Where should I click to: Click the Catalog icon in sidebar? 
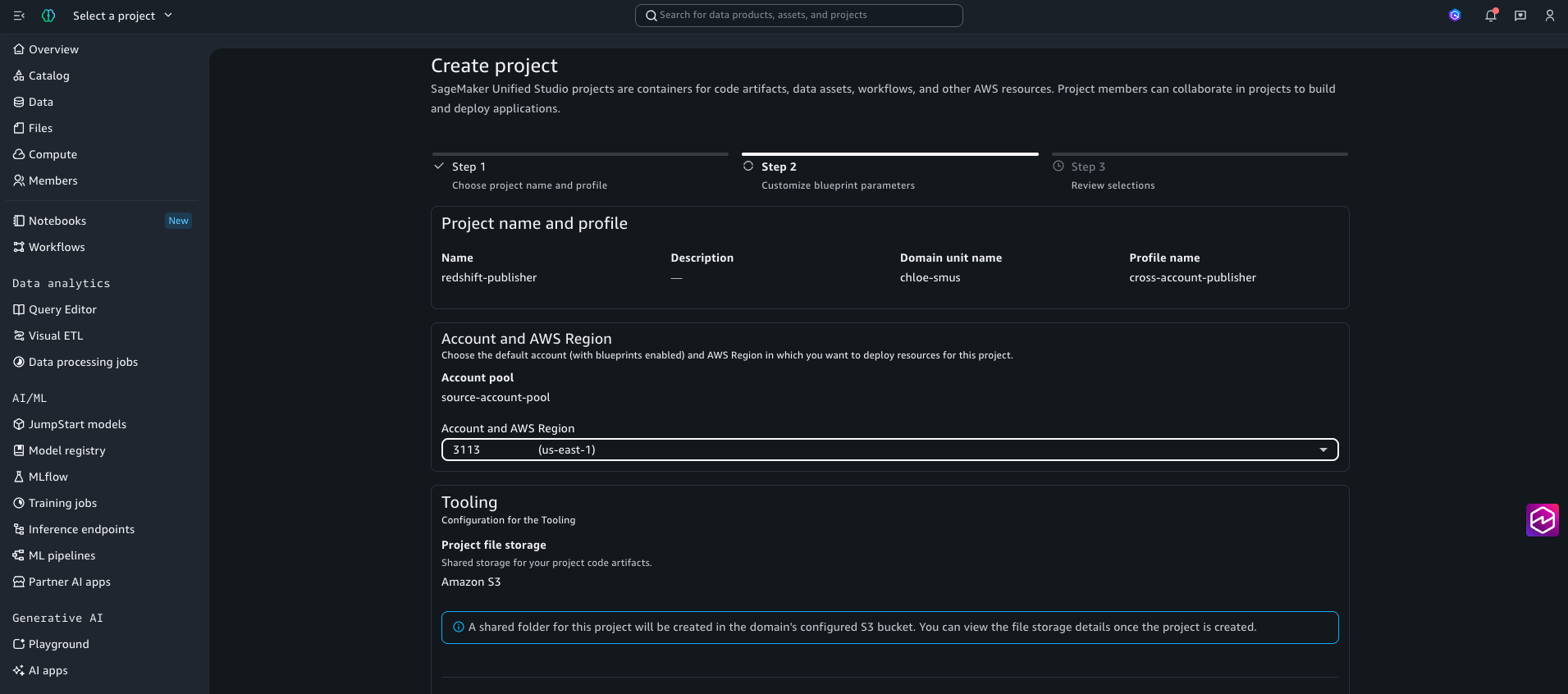(19, 75)
